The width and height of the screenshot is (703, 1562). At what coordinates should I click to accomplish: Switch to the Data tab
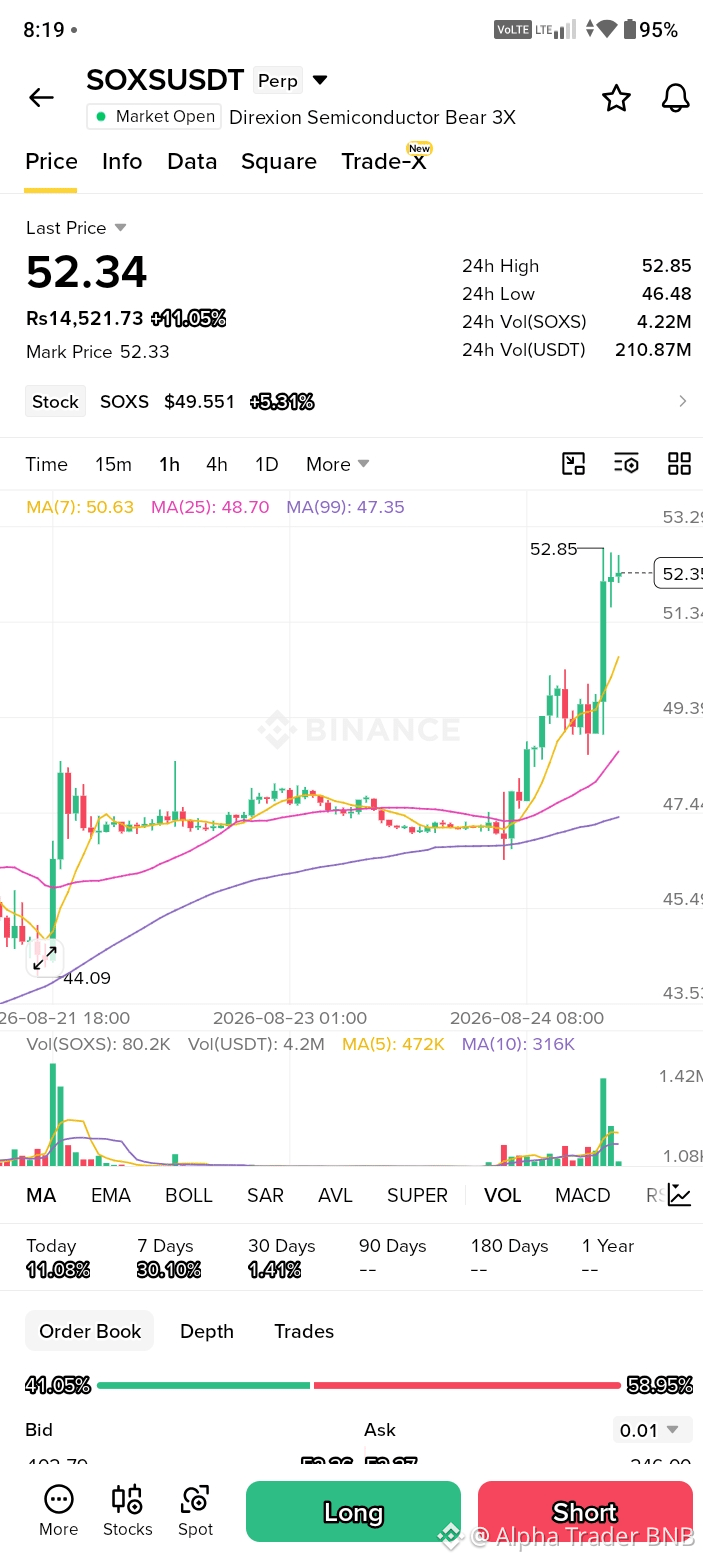192,161
